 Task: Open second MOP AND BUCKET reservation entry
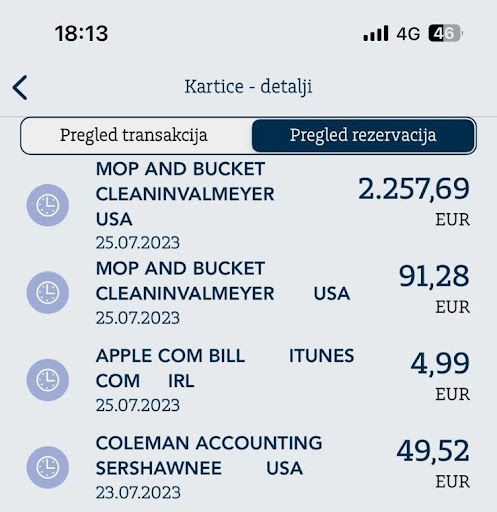click(x=248, y=293)
